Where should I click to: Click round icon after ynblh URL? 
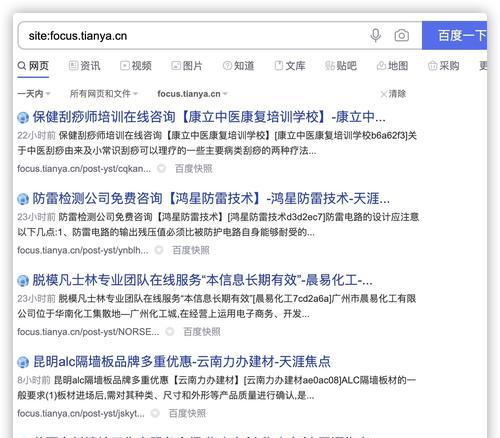159,250
